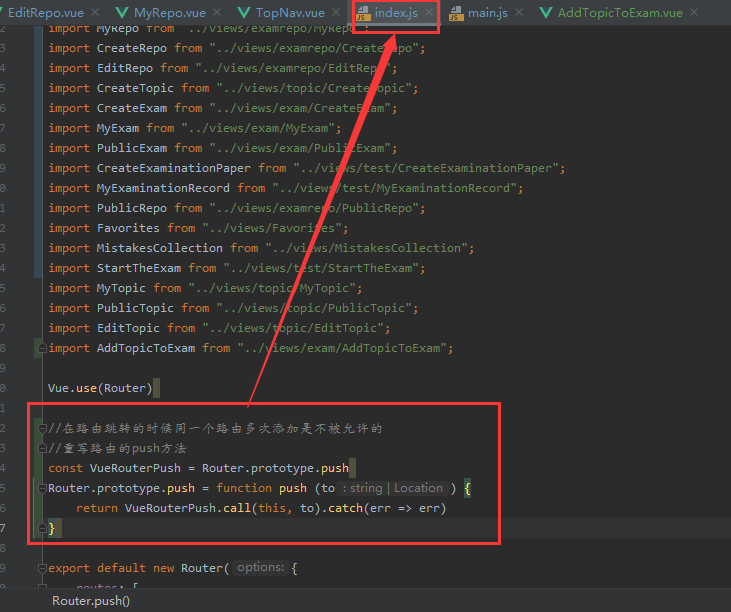Switch to the EditRepo.vue tab

[x=46, y=13]
